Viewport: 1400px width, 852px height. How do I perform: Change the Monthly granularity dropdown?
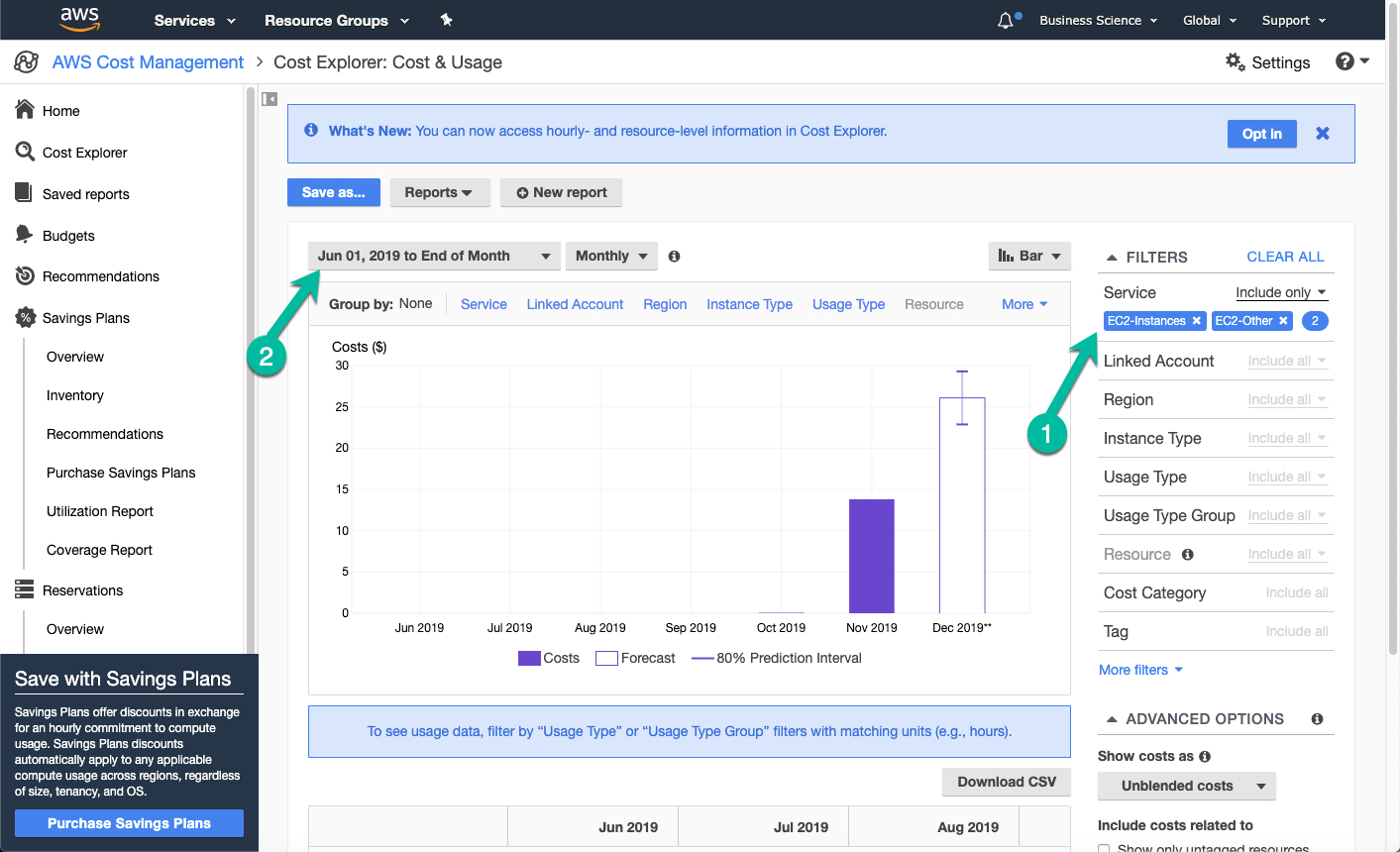(611, 256)
